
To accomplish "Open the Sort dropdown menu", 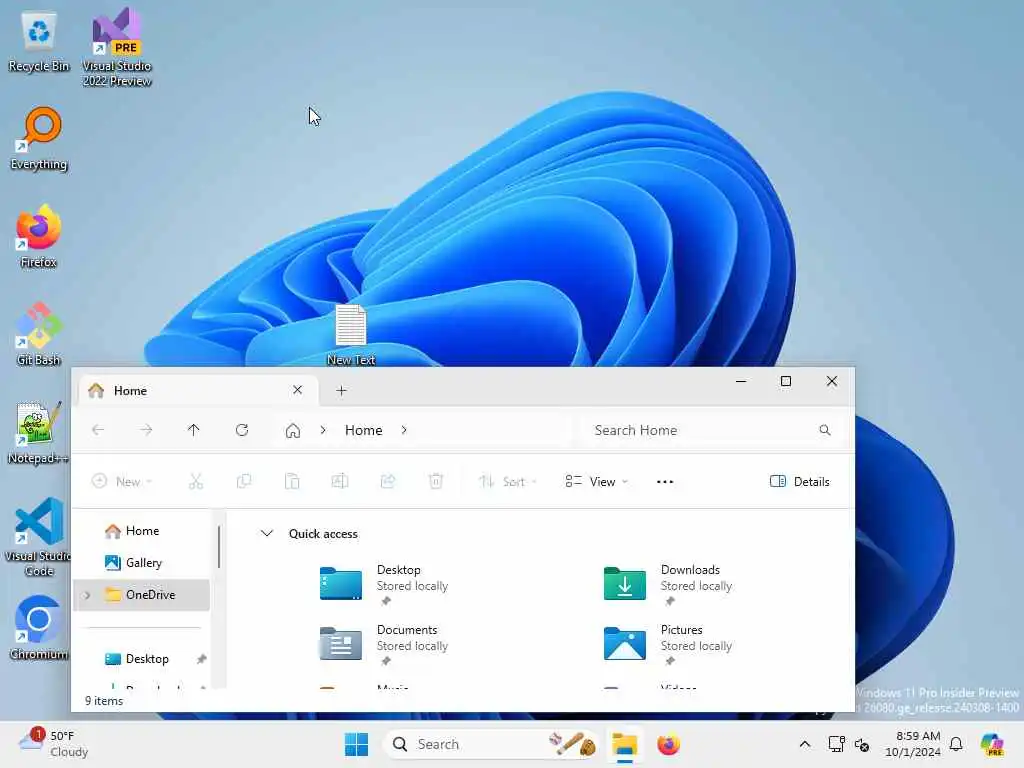I will click(508, 482).
